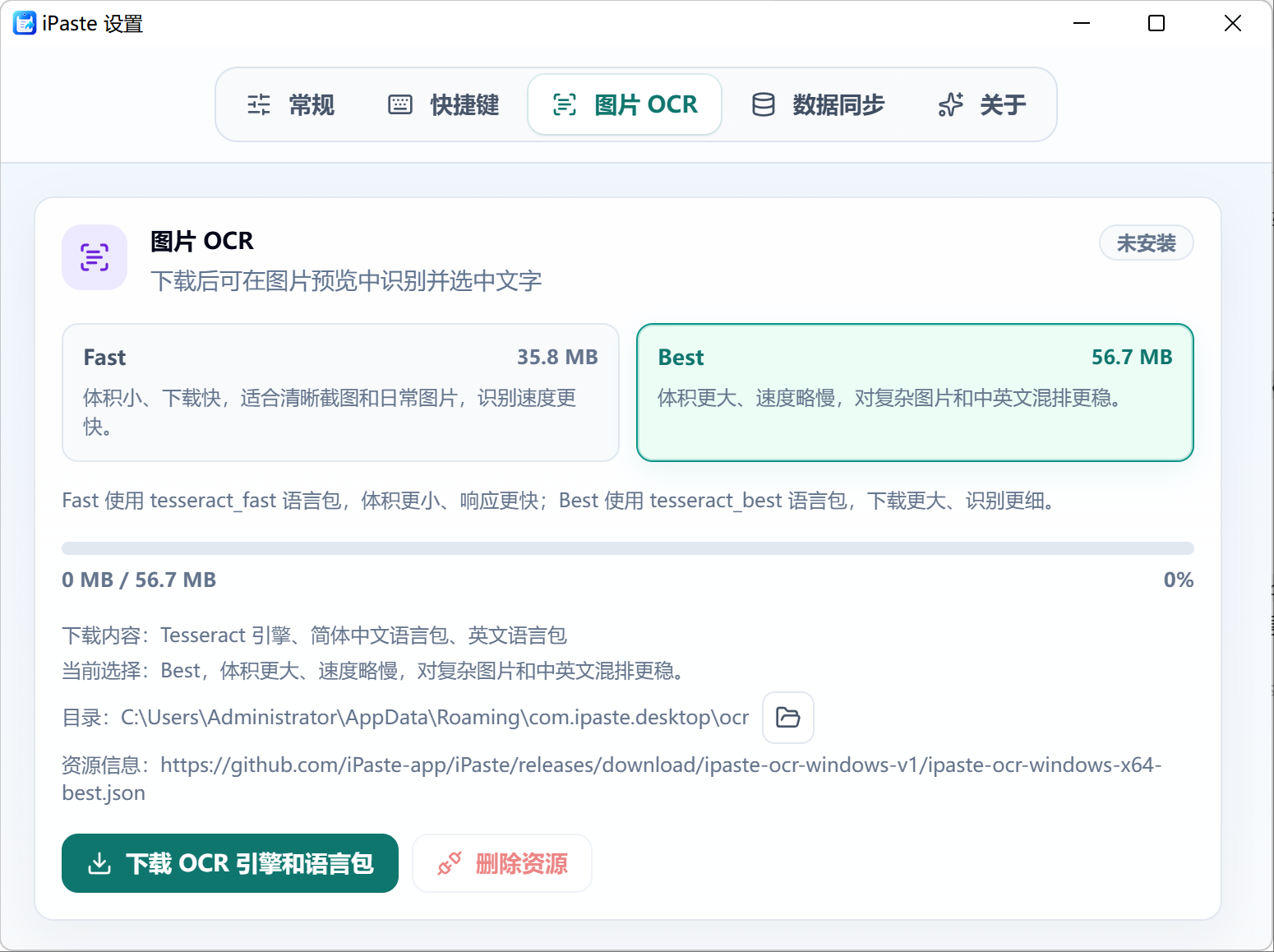Open the 数据同步 data sync tab
Screen dimensions: 1274x952
[818, 104]
